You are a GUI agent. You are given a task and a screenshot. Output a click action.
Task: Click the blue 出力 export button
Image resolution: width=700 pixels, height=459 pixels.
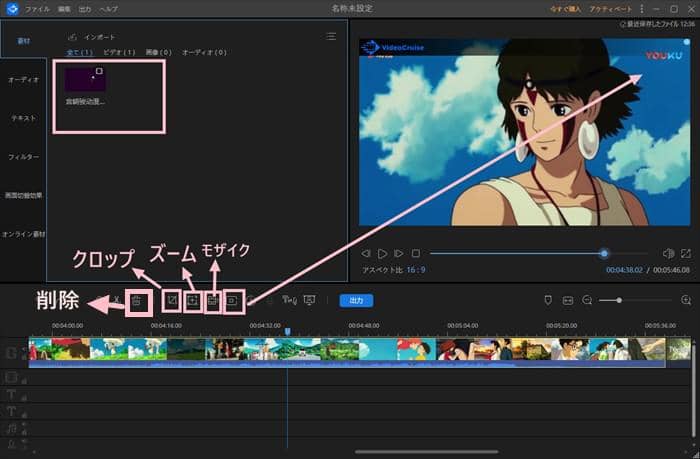tap(356, 300)
